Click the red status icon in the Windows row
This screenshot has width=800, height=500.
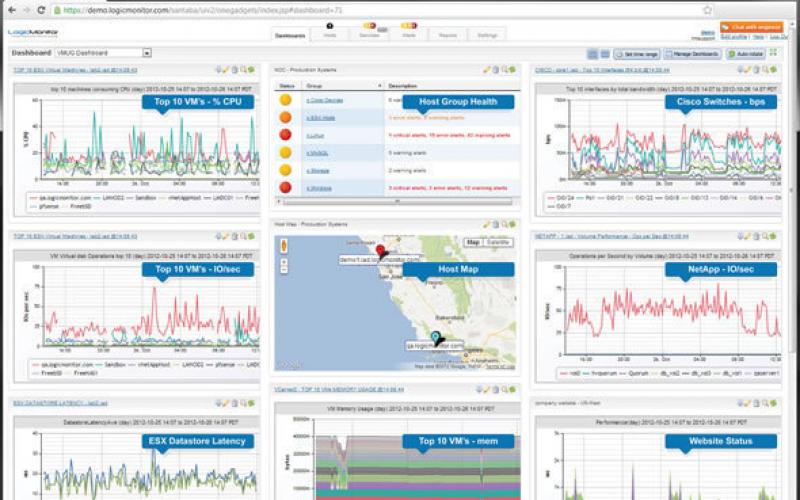point(285,186)
